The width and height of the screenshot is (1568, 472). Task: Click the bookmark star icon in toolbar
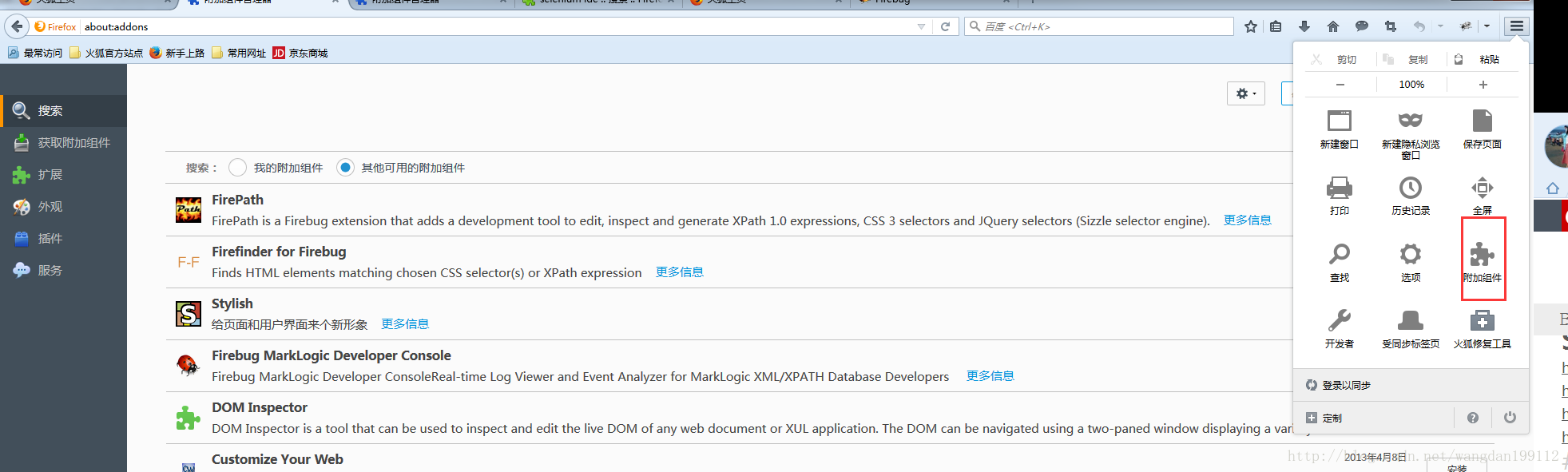[x=1251, y=26]
